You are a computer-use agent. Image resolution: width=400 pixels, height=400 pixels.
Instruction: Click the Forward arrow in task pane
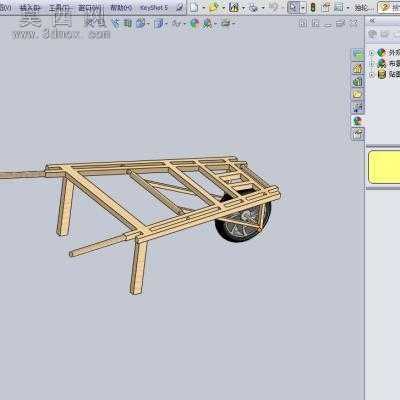tap(385, 34)
